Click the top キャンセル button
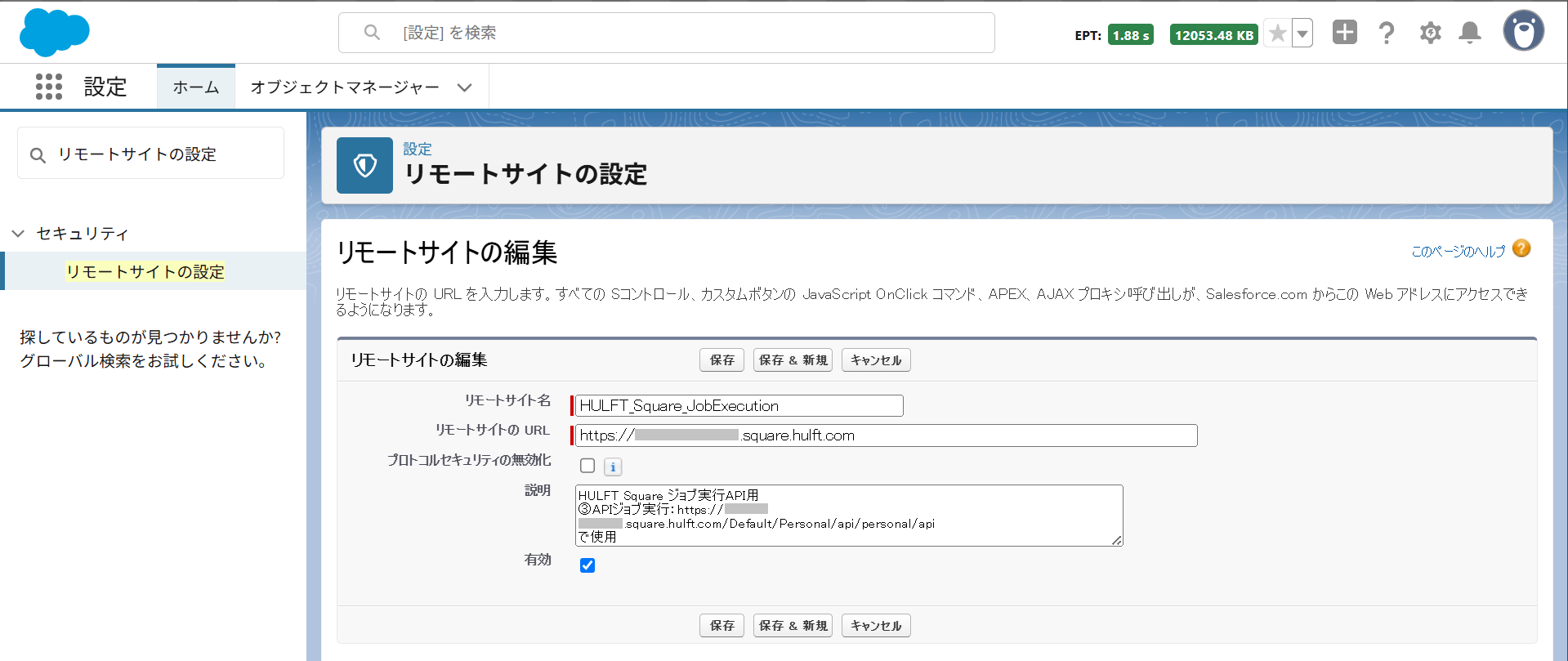 pyautogui.click(x=876, y=360)
